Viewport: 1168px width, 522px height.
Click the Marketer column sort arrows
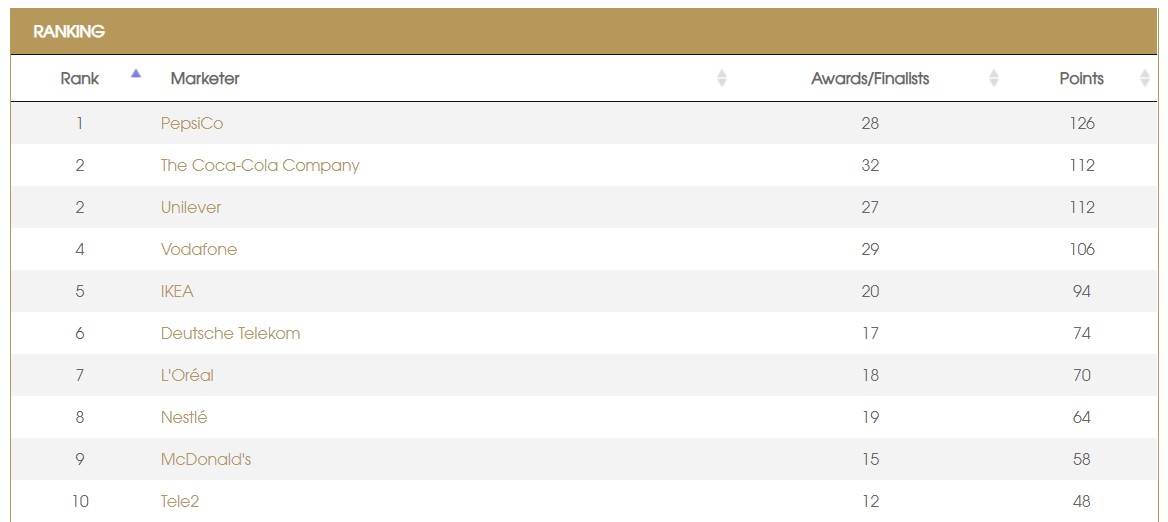(722, 78)
